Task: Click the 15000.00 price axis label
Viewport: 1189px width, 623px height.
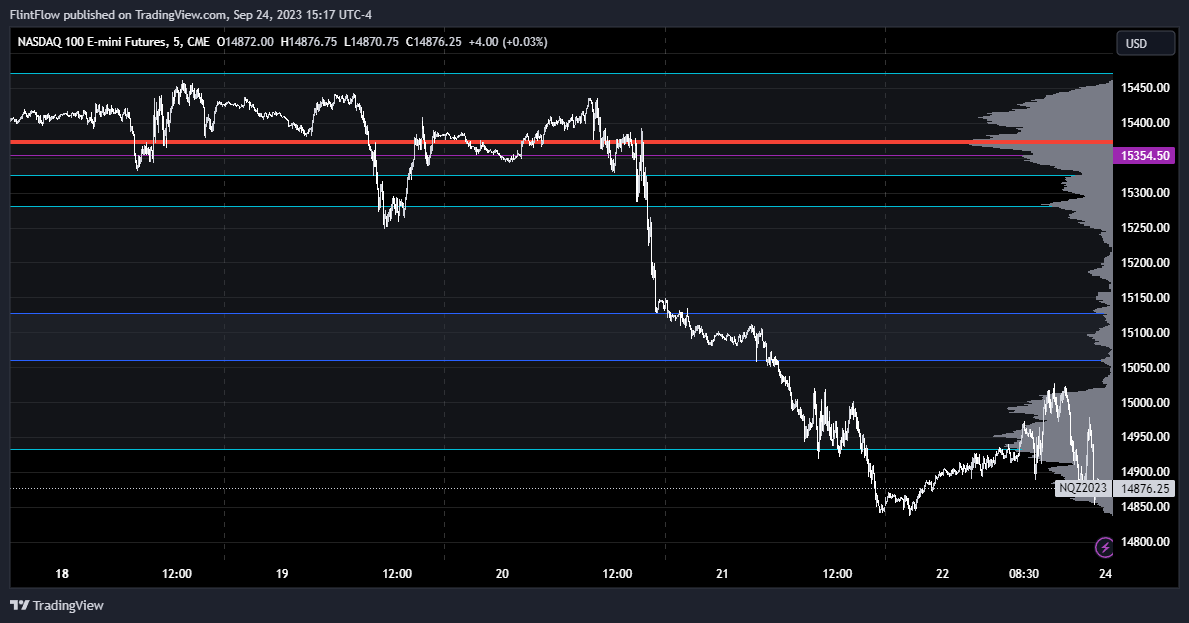Action: [1145, 402]
